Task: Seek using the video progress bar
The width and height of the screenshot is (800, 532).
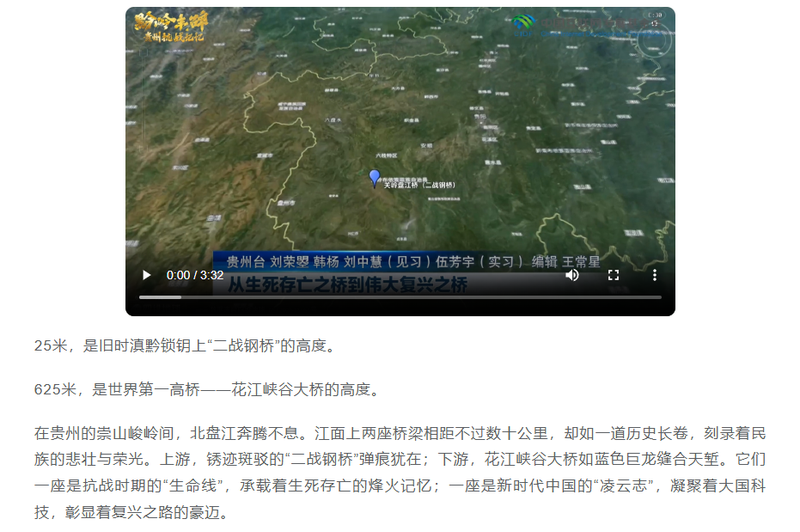Action: (400, 297)
